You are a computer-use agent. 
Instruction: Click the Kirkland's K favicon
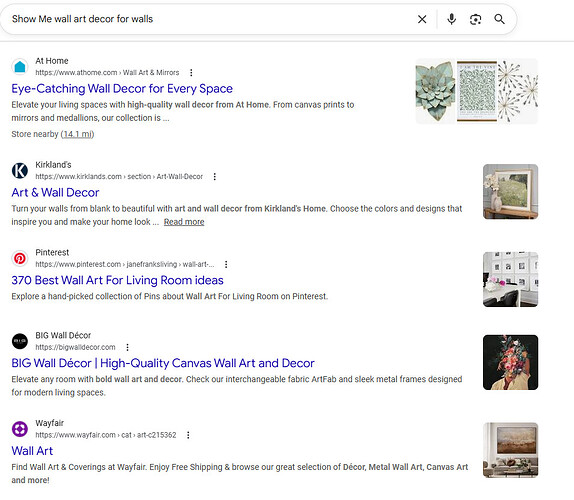(20, 171)
